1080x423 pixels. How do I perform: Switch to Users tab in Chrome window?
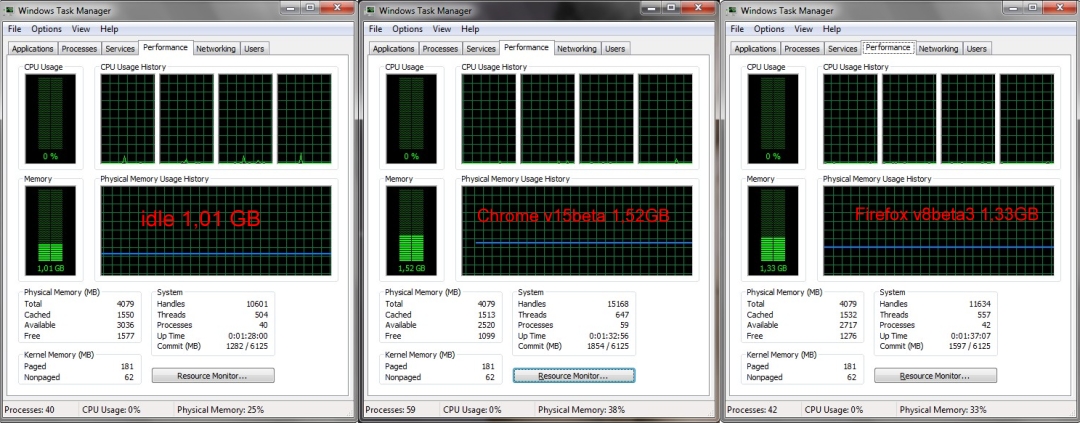615,49
